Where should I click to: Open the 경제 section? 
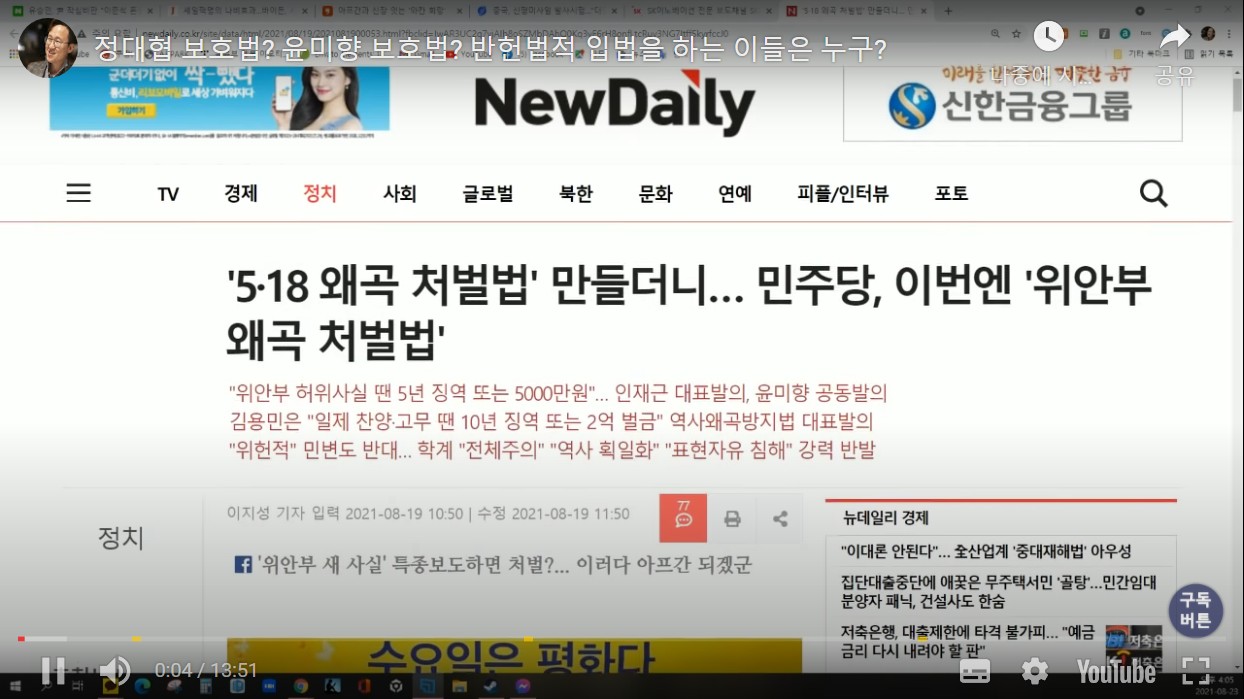[x=241, y=193]
